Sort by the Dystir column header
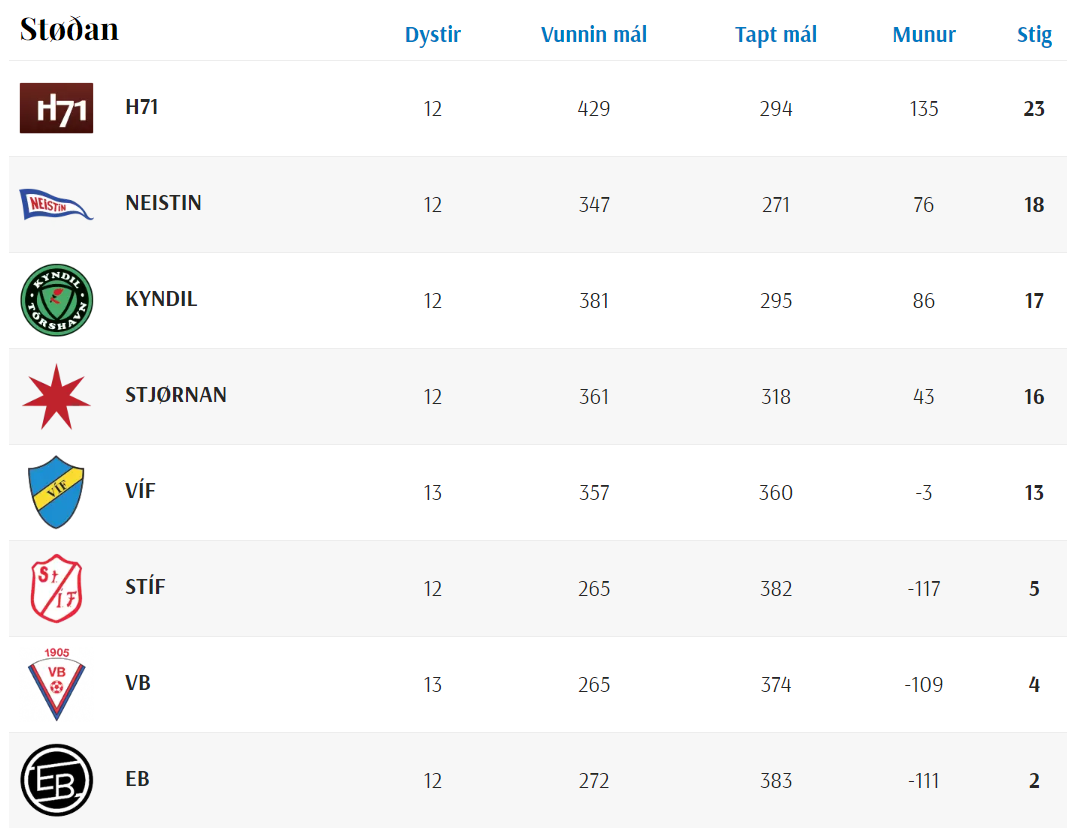The width and height of the screenshot is (1067, 828). (x=432, y=35)
